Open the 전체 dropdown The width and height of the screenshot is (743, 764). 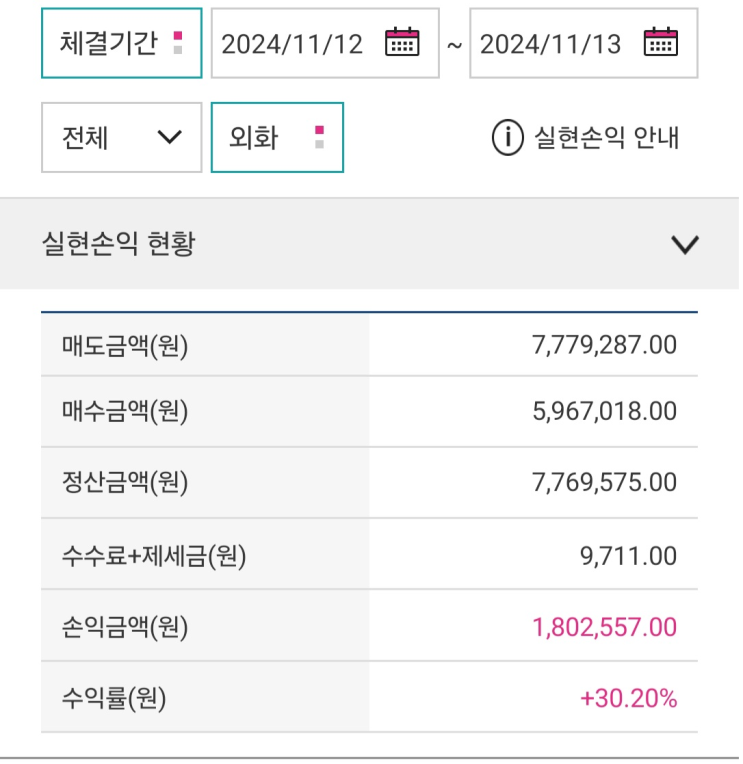122,138
